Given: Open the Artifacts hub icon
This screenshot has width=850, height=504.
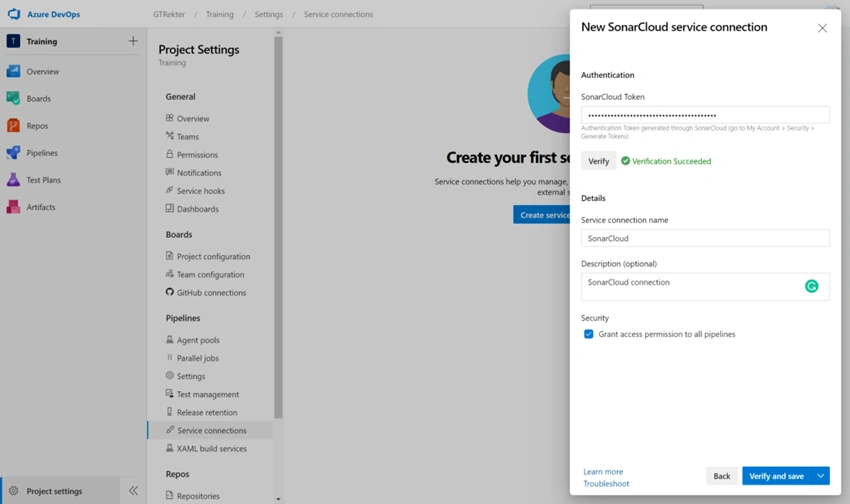Looking at the screenshot, I should coord(14,206).
